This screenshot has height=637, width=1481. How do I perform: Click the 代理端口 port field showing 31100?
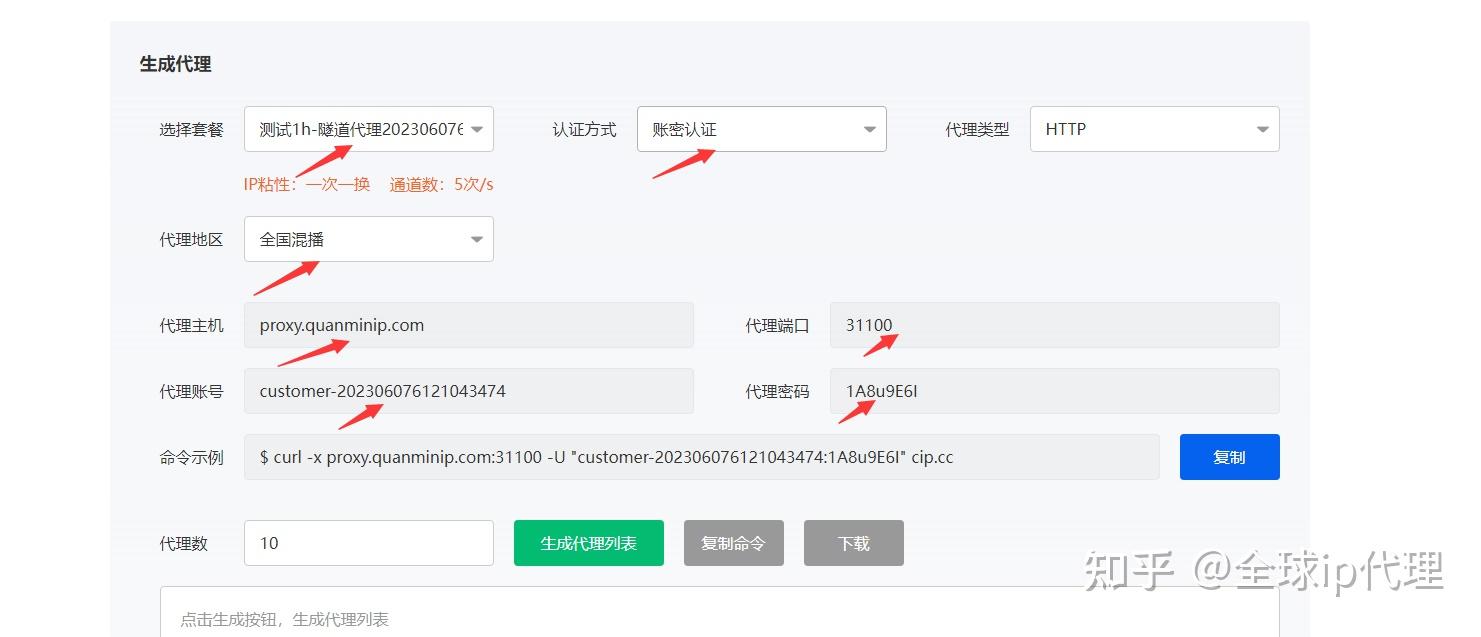(x=1053, y=324)
